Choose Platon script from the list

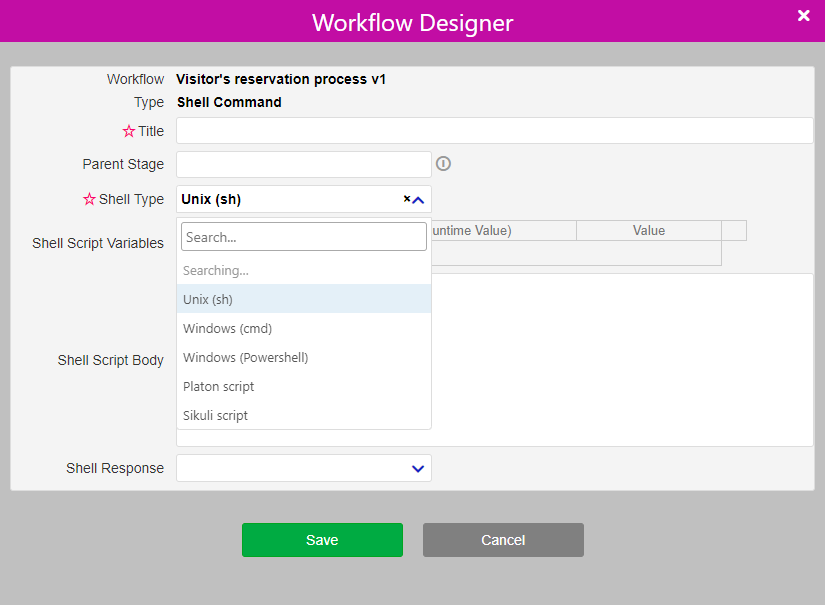tap(218, 386)
